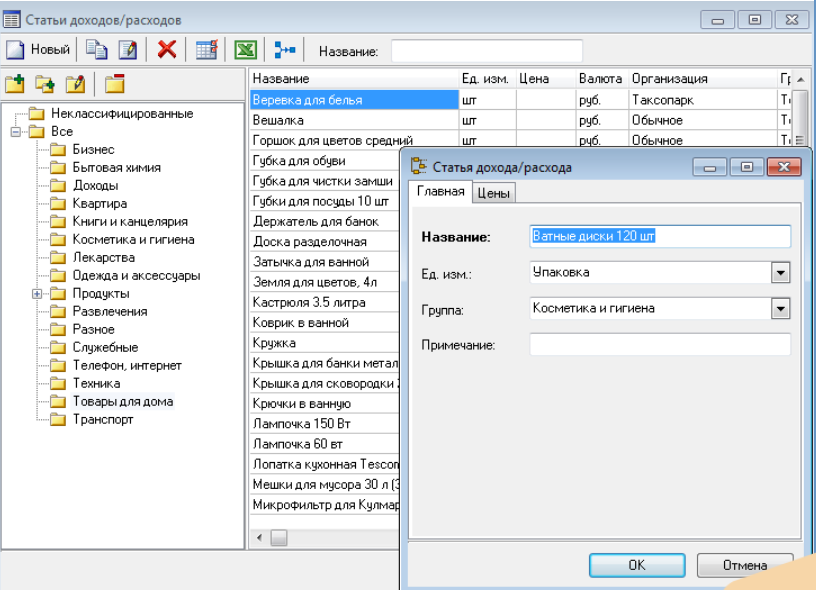The image size is (816, 590).
Task: Add new group folder with plus icon
Action: click(x=15, y=84)
